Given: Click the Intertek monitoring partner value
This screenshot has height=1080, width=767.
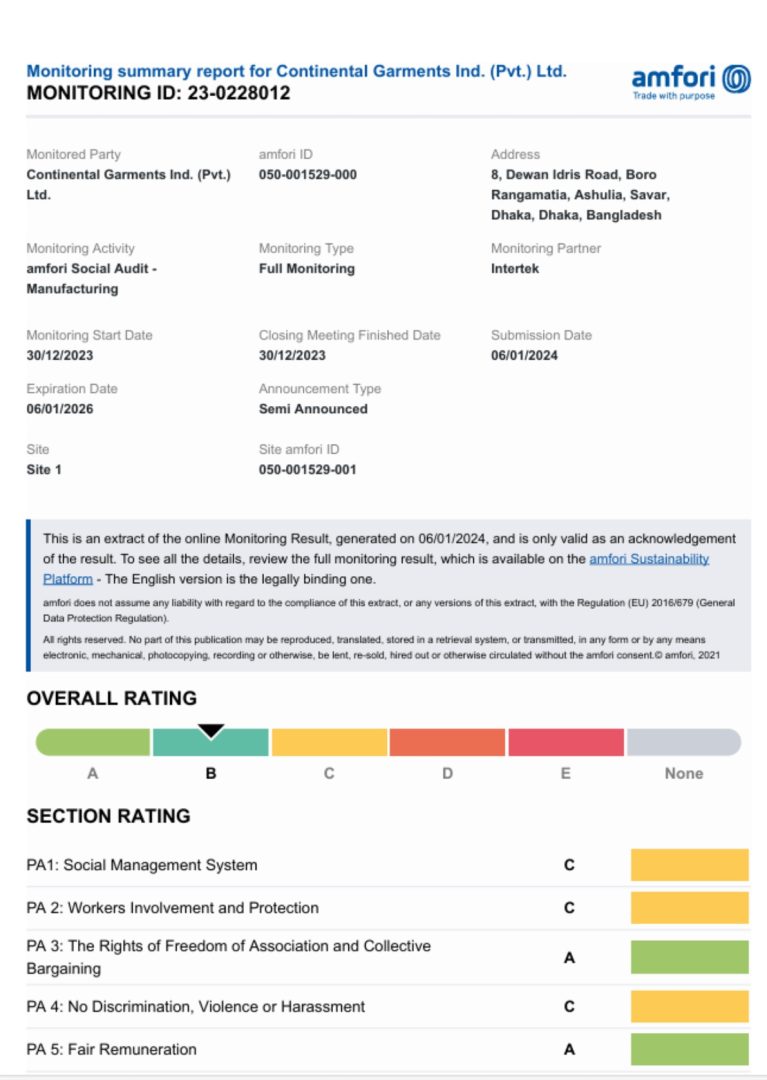Looking at the screenshot, I should [x=515, y=269].
